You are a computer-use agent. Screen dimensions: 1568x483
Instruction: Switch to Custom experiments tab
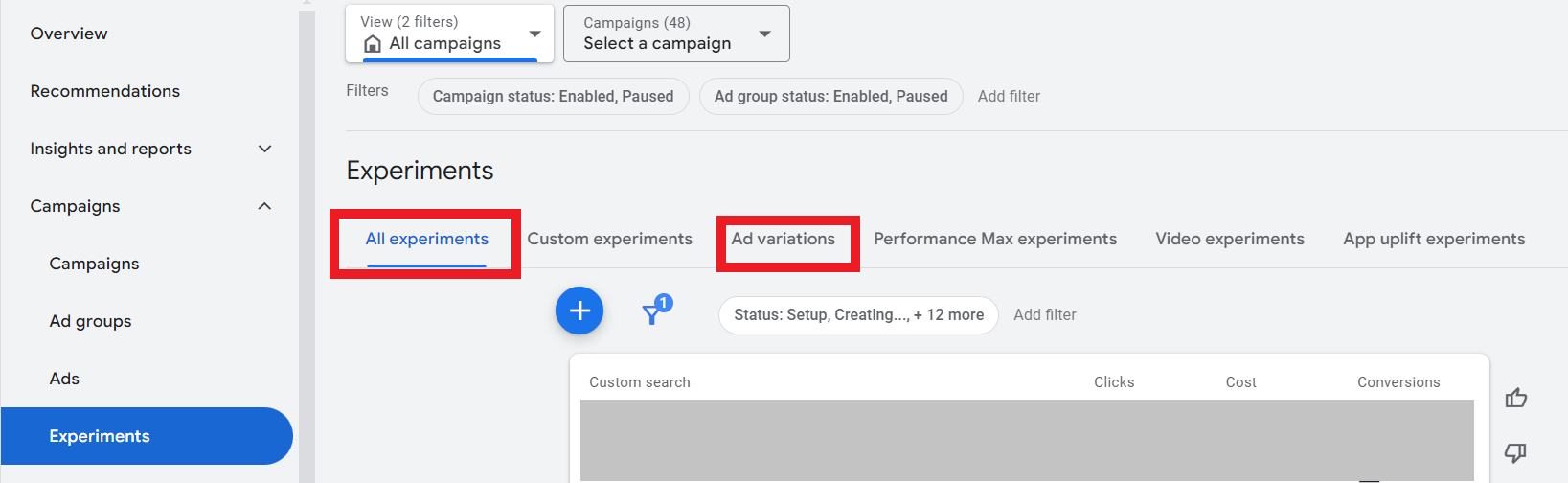(609, 240)
